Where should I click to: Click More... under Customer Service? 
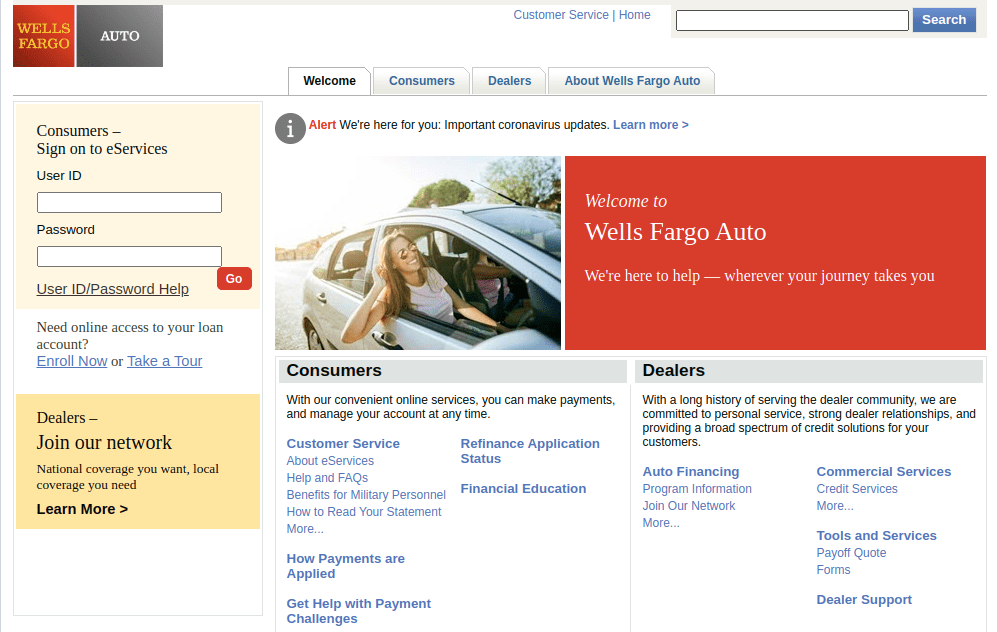305,529
